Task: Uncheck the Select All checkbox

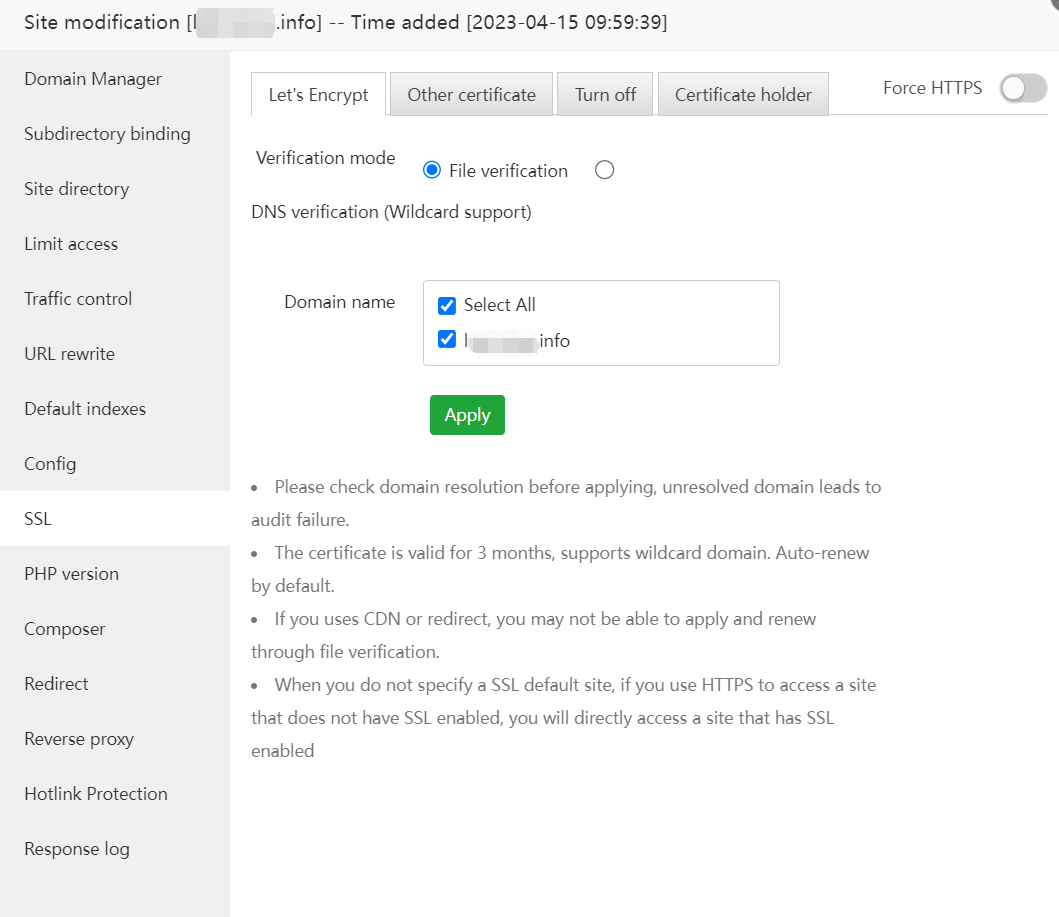Action: (x=447, y=305)
